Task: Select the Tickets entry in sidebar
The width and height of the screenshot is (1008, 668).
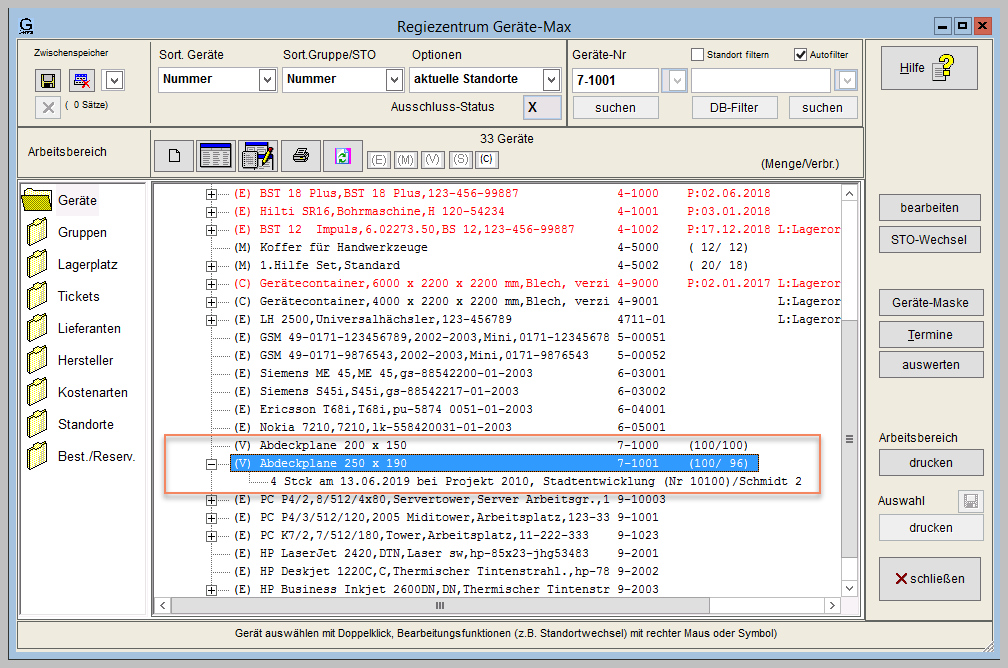Action: point(78,297)
